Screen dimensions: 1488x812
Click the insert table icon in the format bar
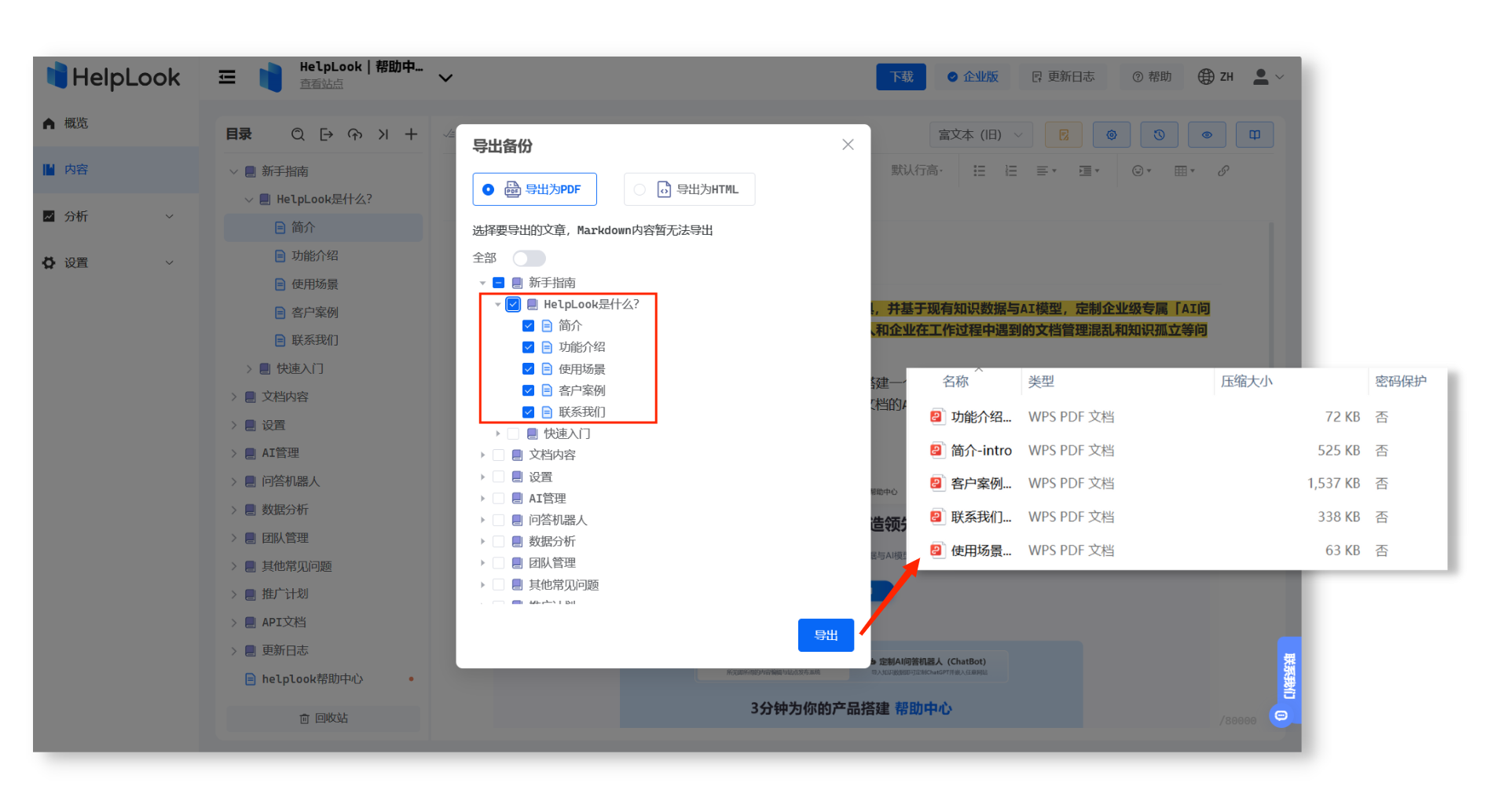click(1184, 170)
